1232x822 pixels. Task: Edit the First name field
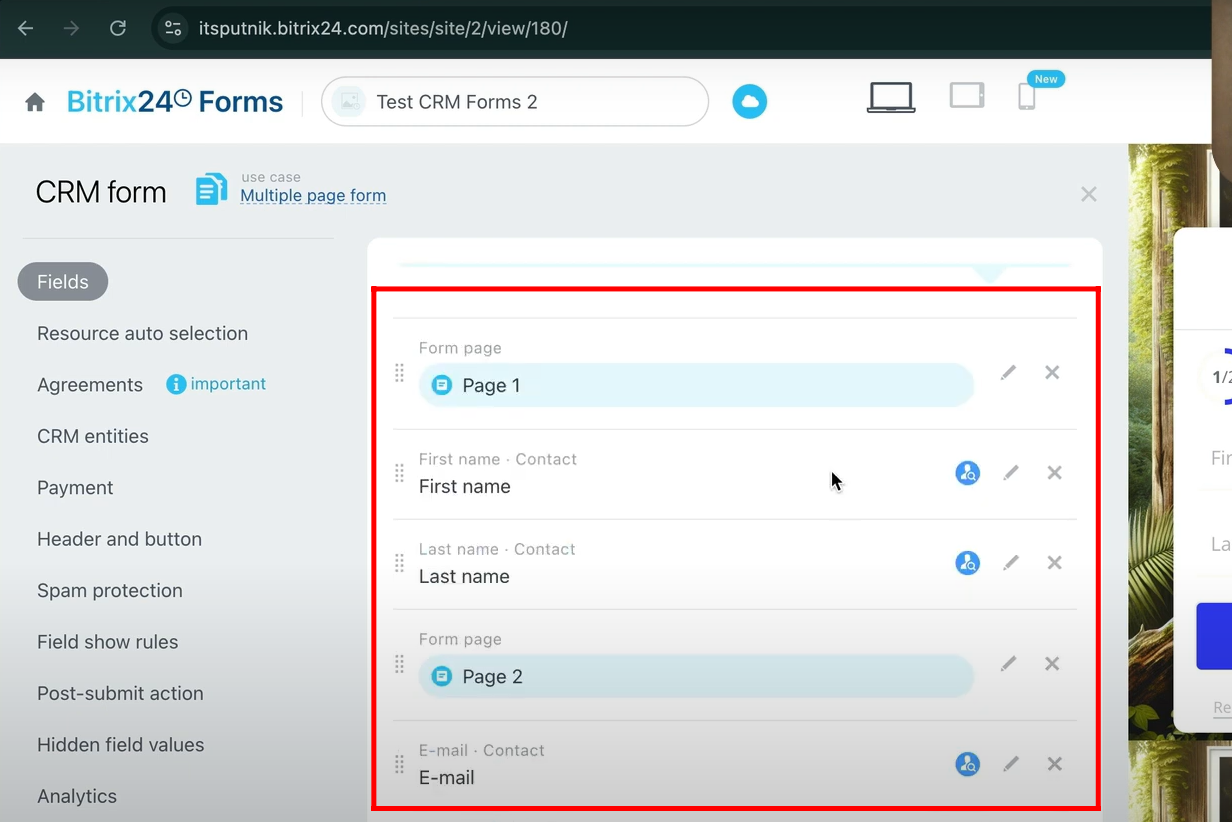[x=1011, y=472]
